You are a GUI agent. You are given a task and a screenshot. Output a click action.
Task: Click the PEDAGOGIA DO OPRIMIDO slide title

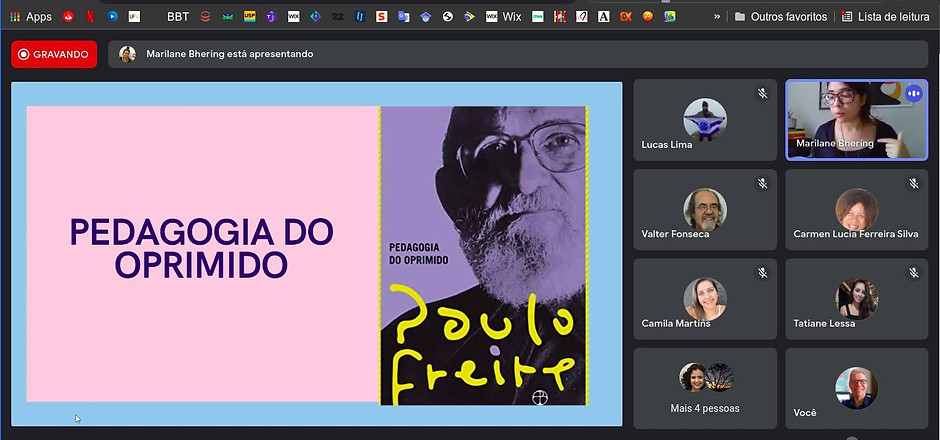tap(201, 248)
